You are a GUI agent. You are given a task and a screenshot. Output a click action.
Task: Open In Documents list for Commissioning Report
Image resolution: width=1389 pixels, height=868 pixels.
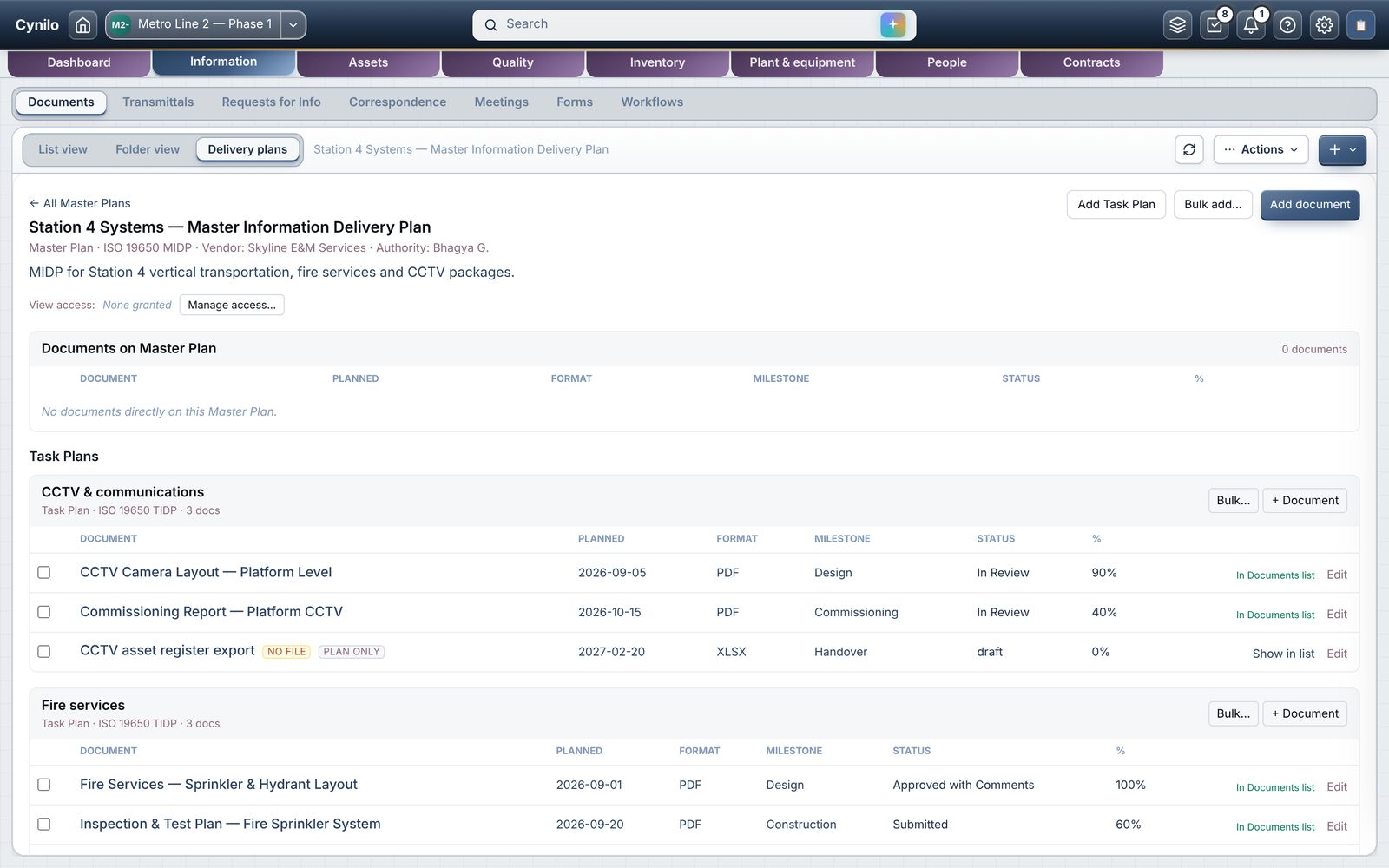coord(1275,615)
